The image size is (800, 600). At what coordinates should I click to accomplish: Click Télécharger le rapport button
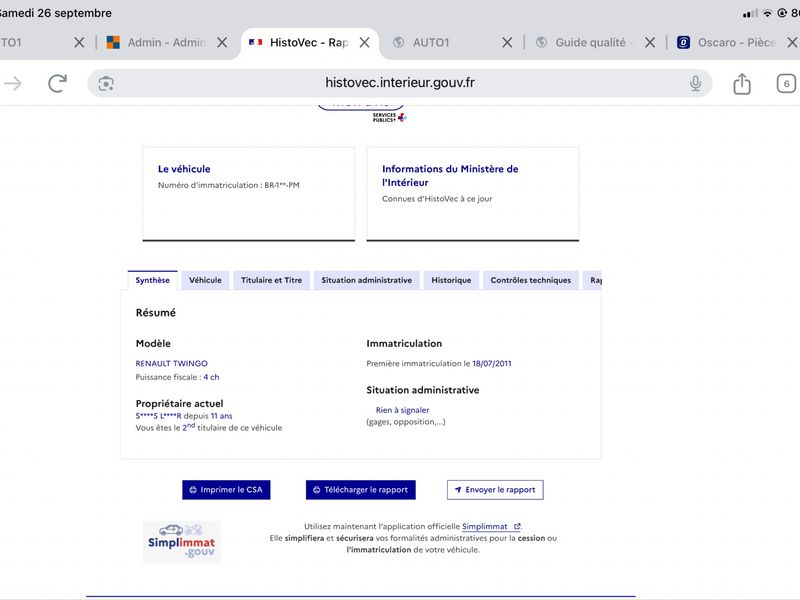click(361, 490)
